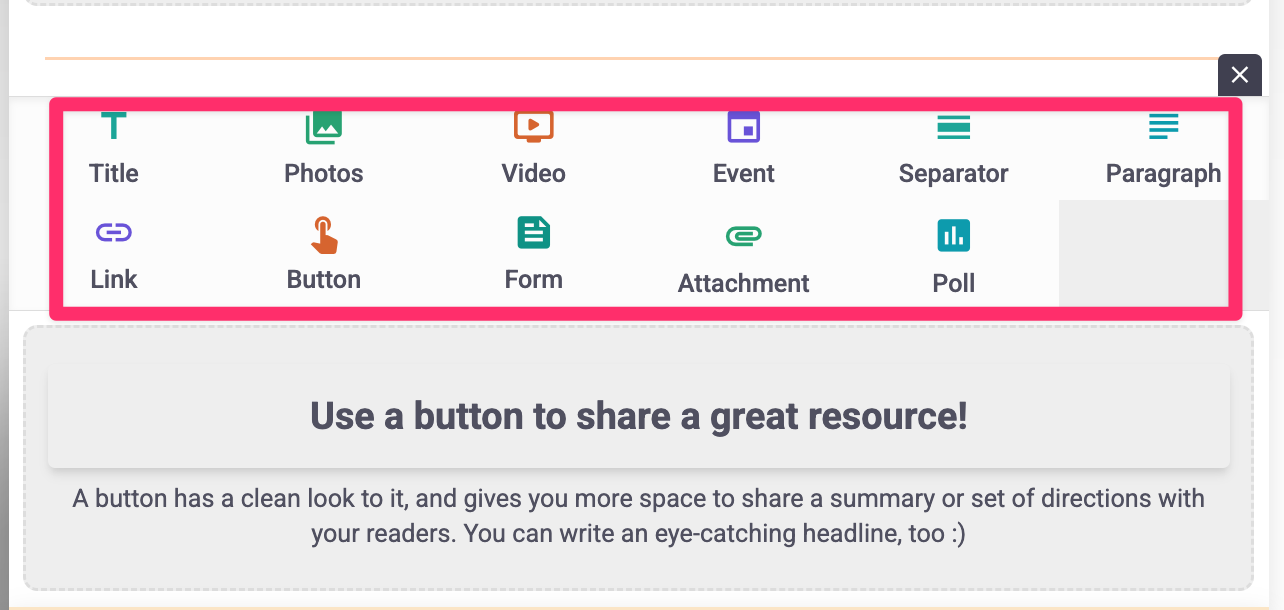Click the Paragraph block lines icon

(1163, 127)
